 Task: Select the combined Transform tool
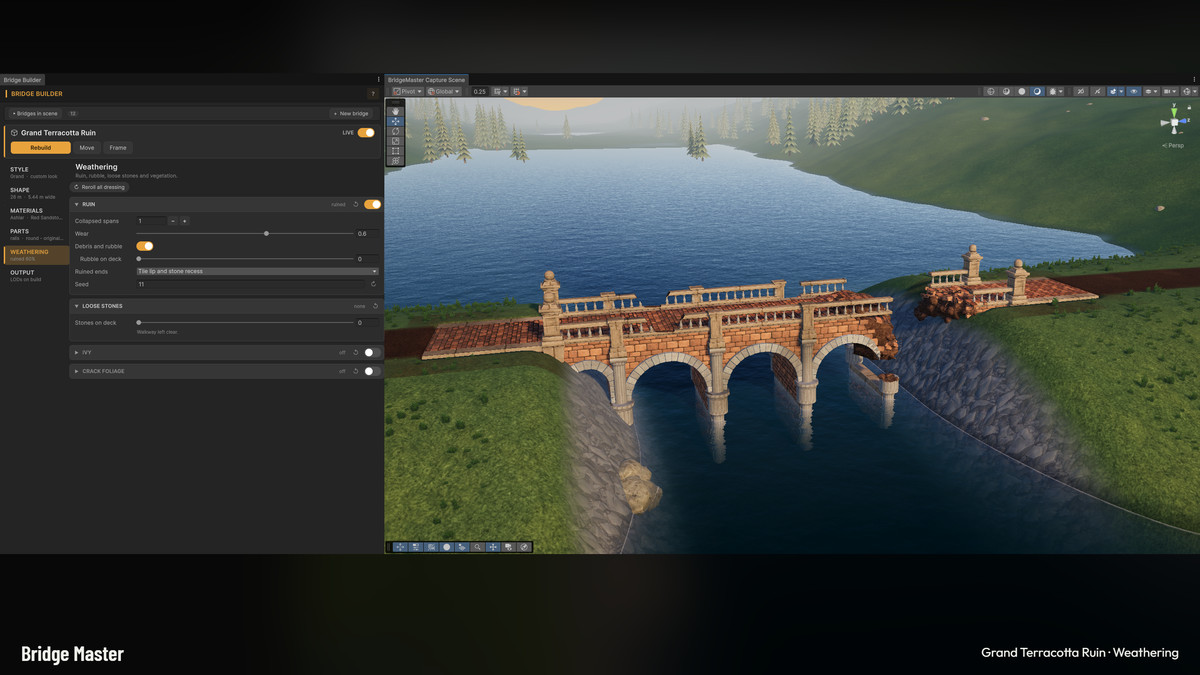[395, 161]
